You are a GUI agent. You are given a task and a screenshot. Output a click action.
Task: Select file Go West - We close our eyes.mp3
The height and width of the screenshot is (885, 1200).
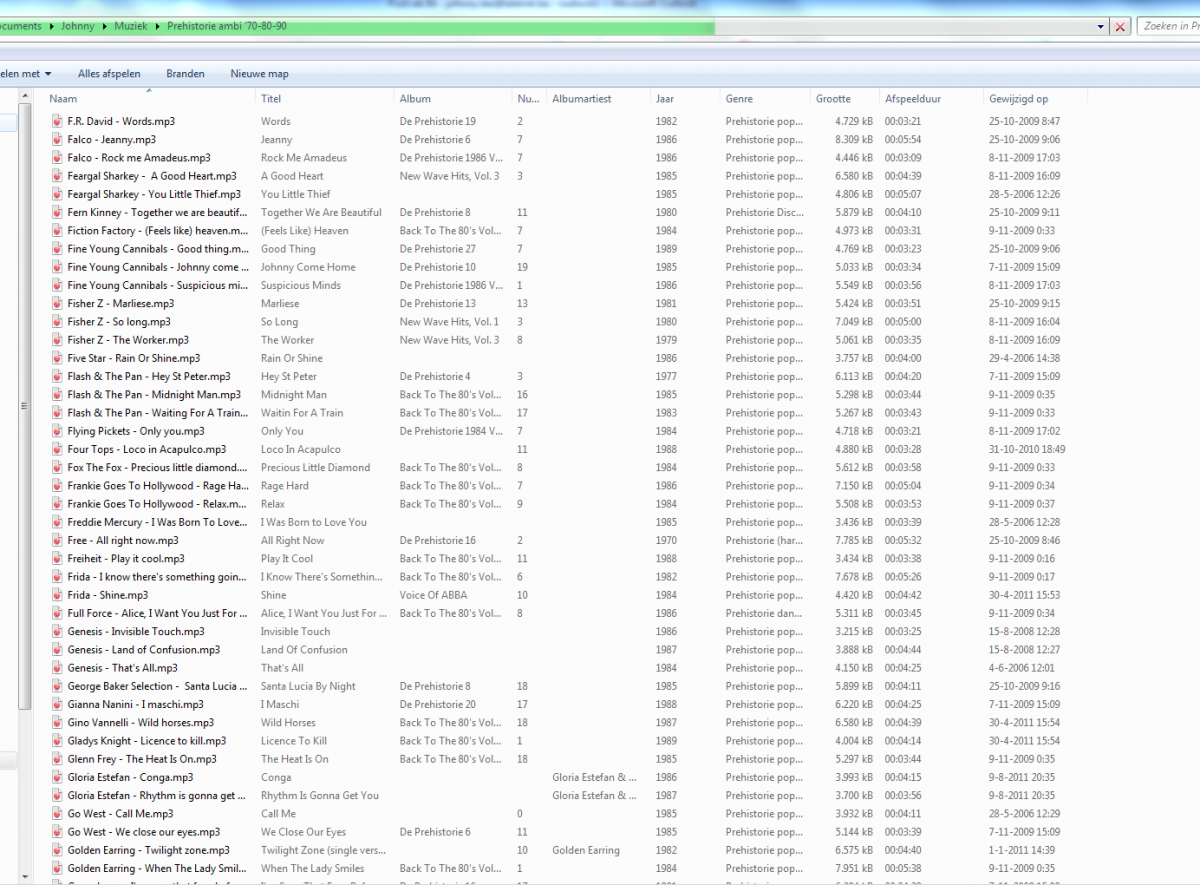(144, 832)
